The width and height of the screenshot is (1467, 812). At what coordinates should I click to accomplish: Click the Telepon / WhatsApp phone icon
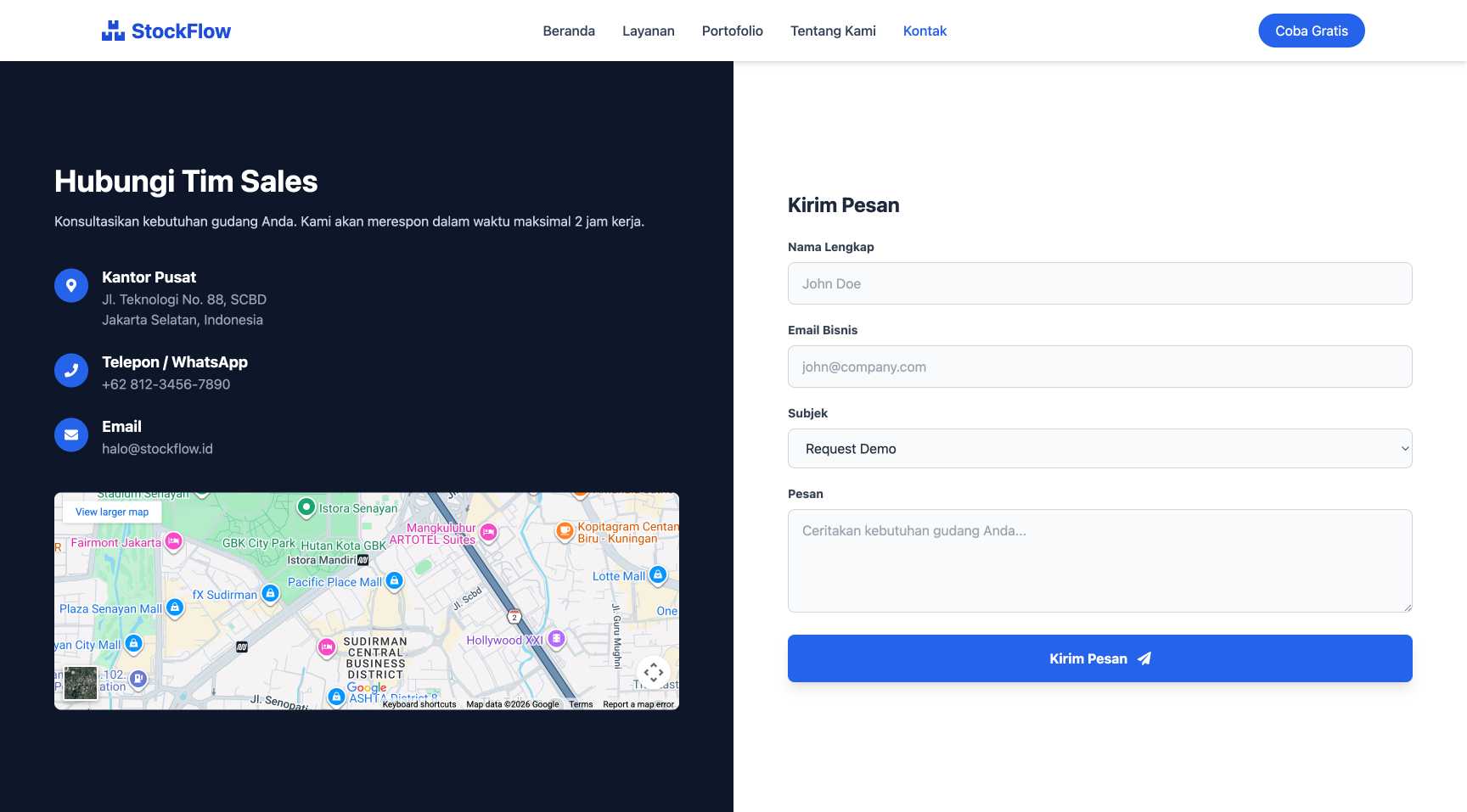point(71,371)
